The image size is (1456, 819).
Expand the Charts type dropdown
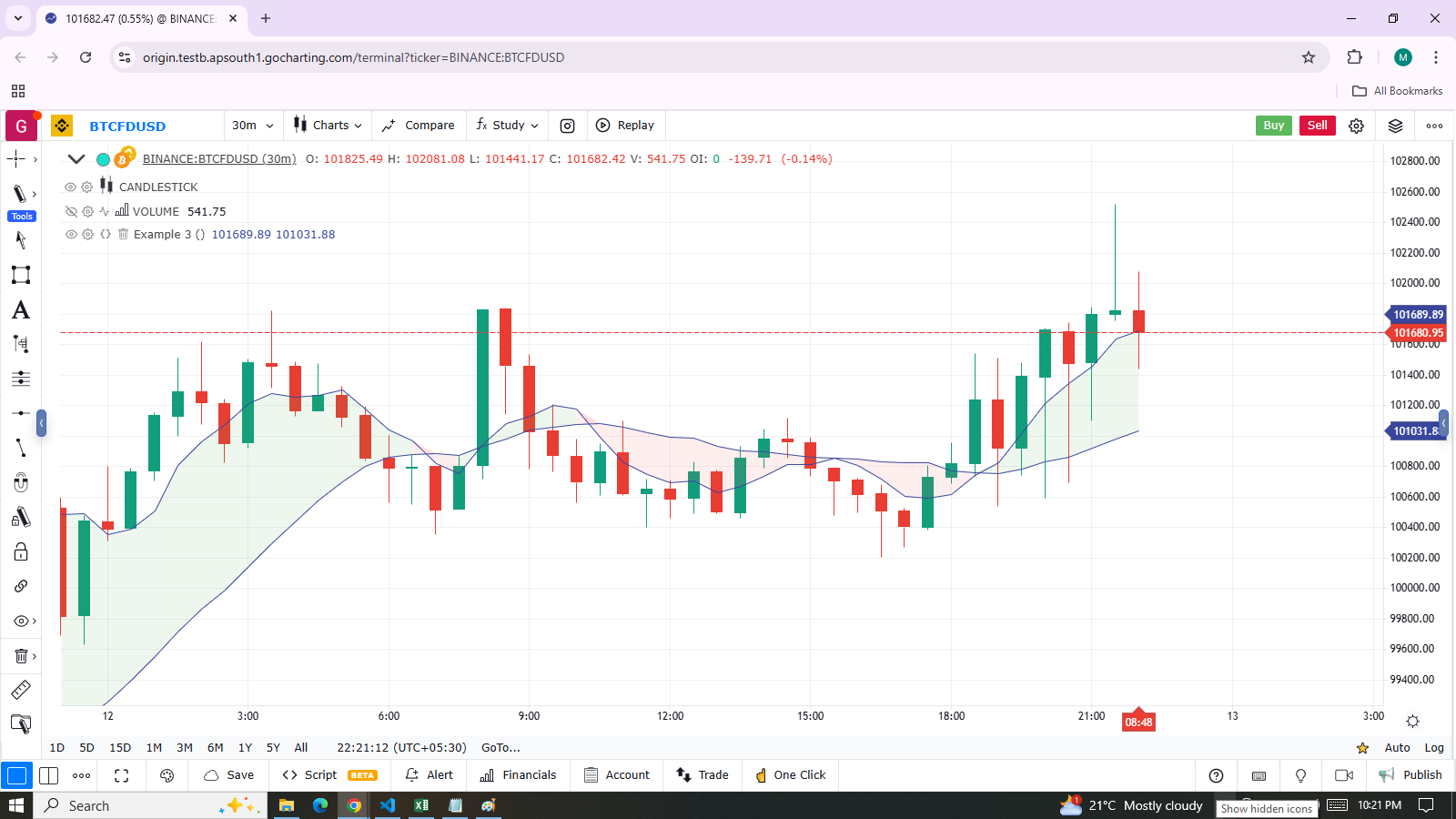coord(328,126)
